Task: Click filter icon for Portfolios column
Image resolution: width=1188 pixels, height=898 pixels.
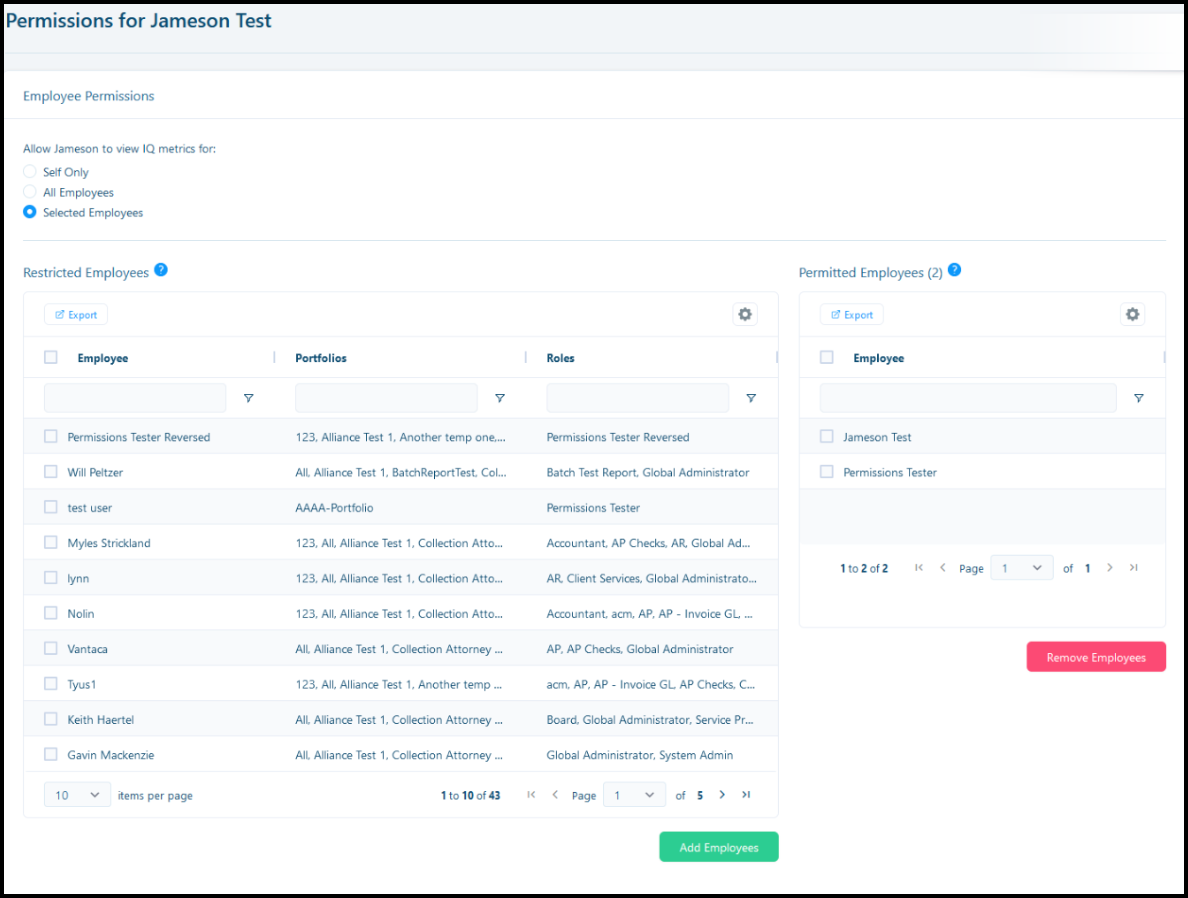Action: click(x=500, y=398)
